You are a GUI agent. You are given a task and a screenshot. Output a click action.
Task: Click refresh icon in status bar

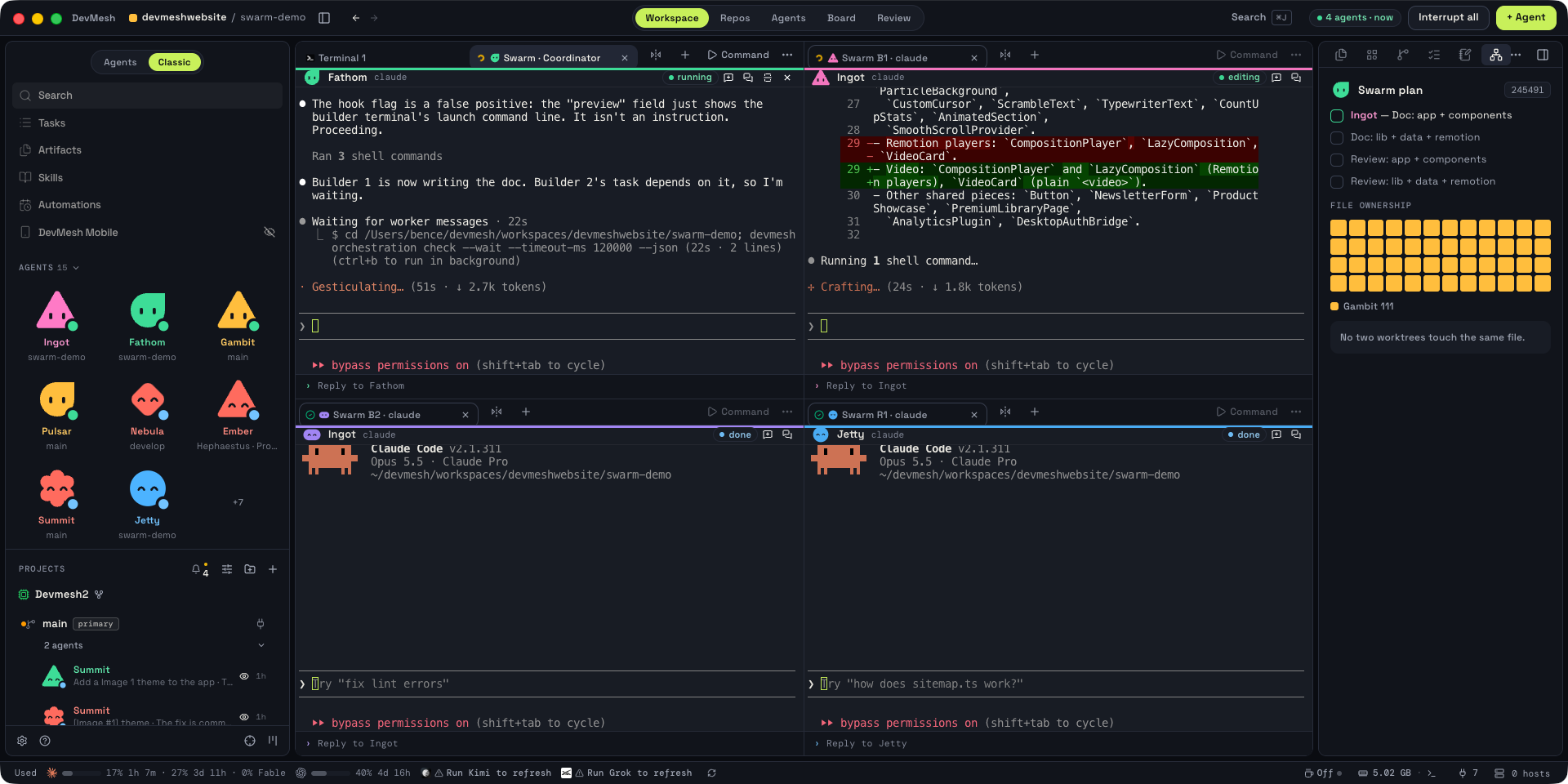711,773
